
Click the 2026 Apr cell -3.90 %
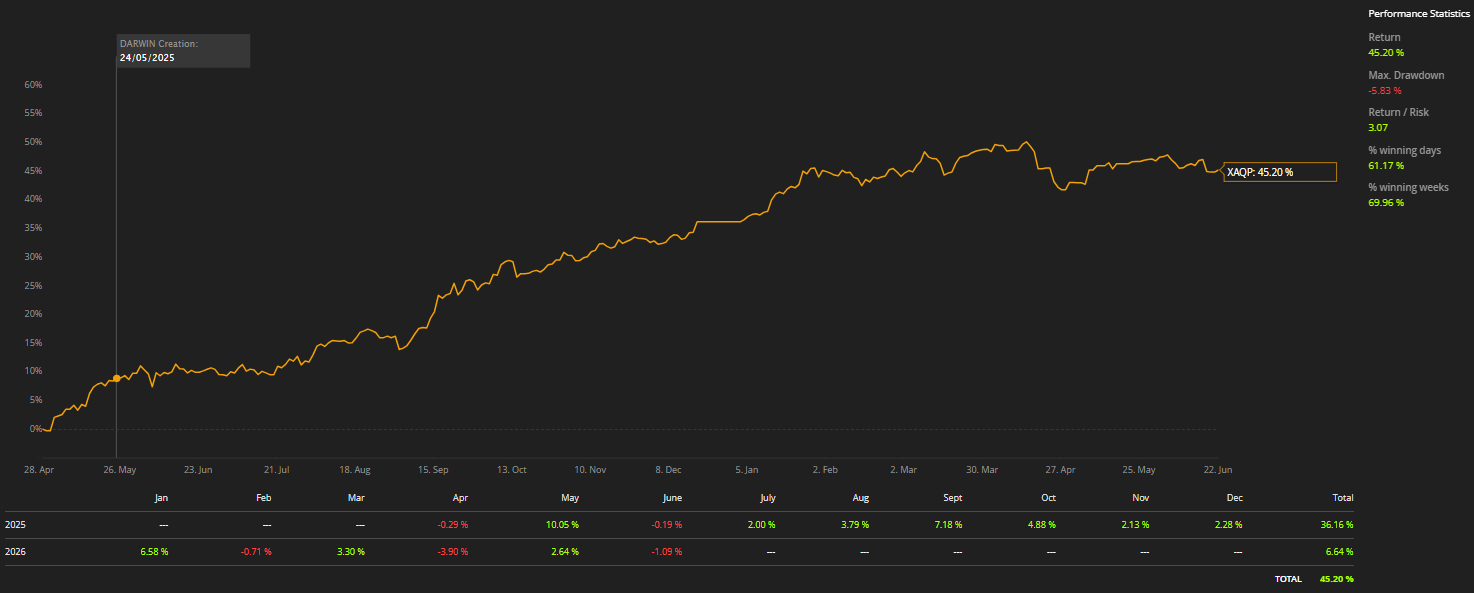point(451,551)
